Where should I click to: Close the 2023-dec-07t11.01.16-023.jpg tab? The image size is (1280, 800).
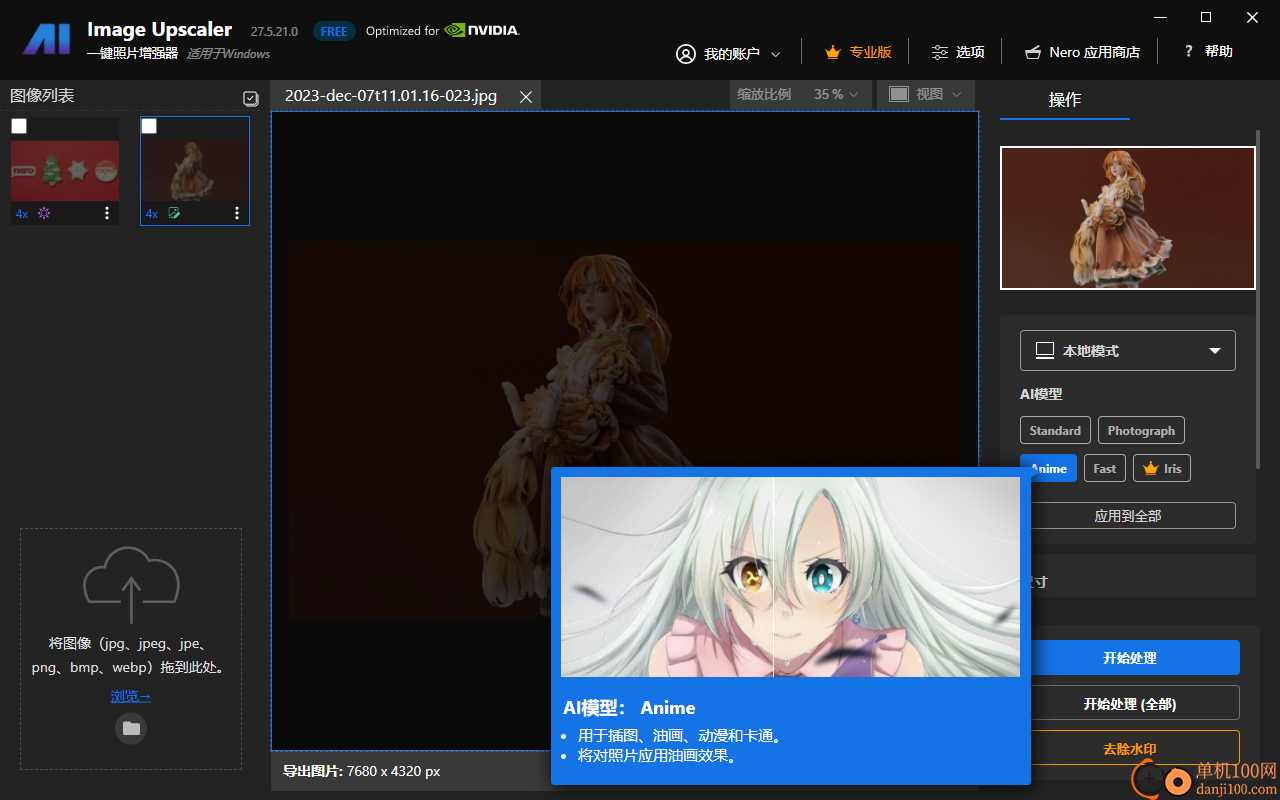[526, 96]
